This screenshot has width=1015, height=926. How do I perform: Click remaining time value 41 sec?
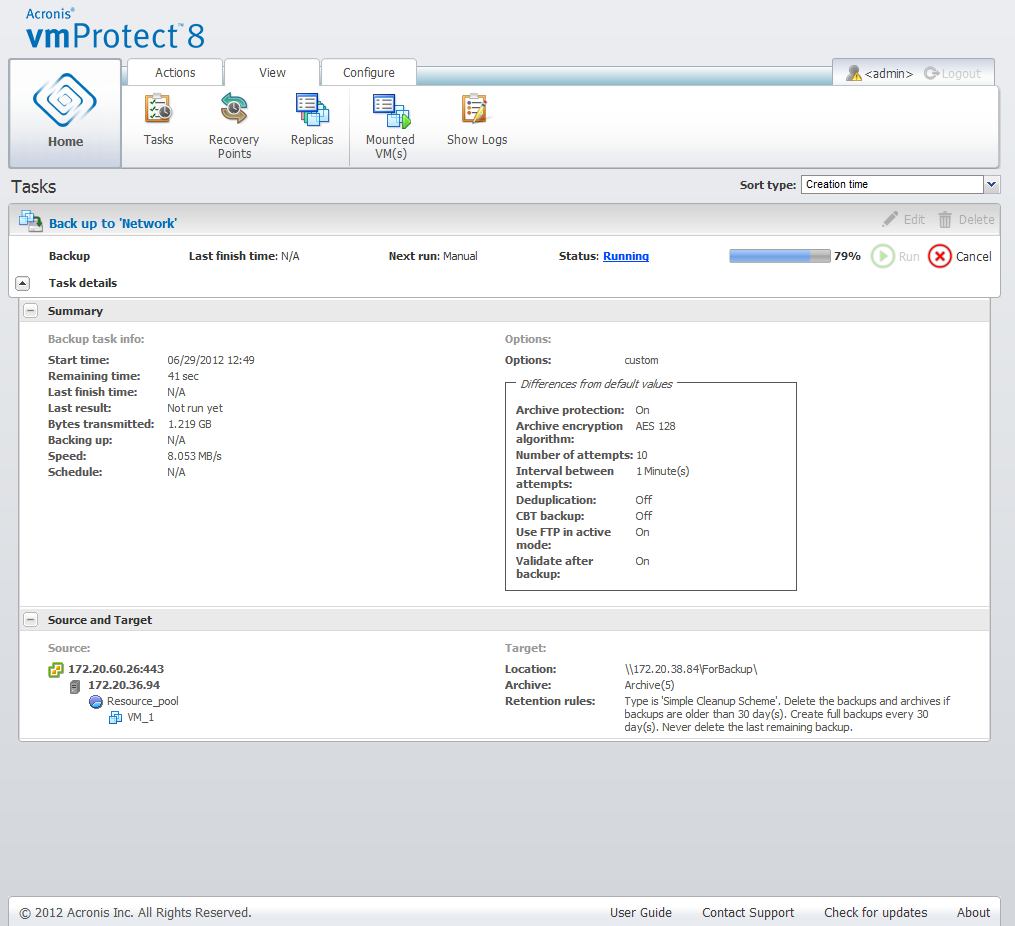[183, 377]
